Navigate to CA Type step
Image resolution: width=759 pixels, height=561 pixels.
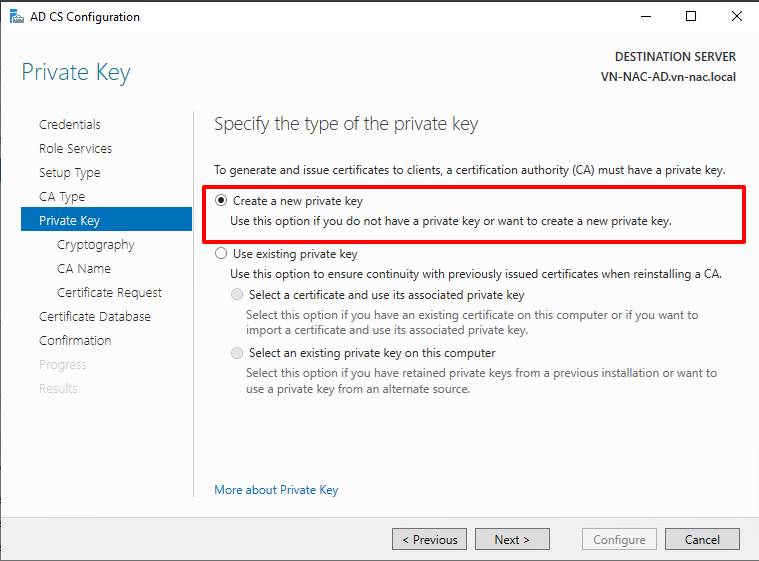click(62, 196)
